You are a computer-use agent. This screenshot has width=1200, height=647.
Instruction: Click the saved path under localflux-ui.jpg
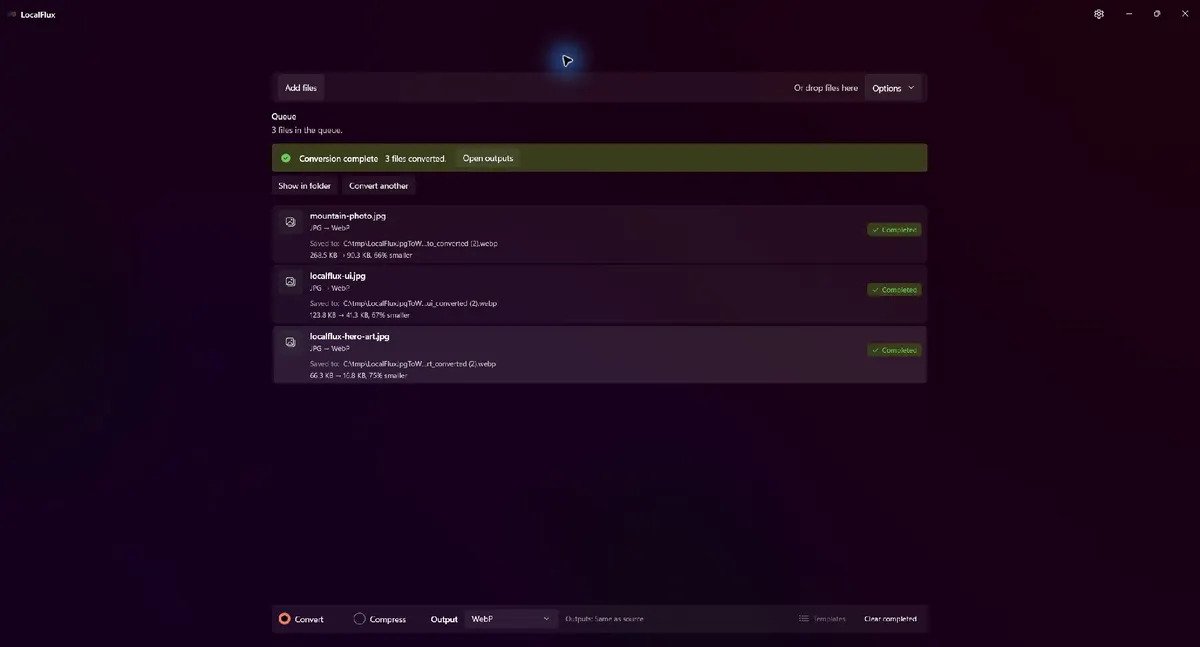coord(420,303)
